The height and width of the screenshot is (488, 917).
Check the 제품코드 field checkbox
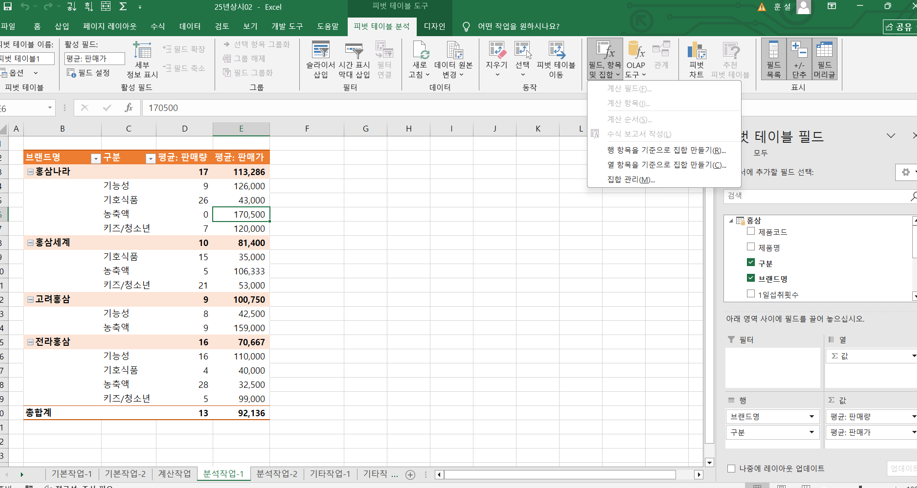(x=751, y=232)
